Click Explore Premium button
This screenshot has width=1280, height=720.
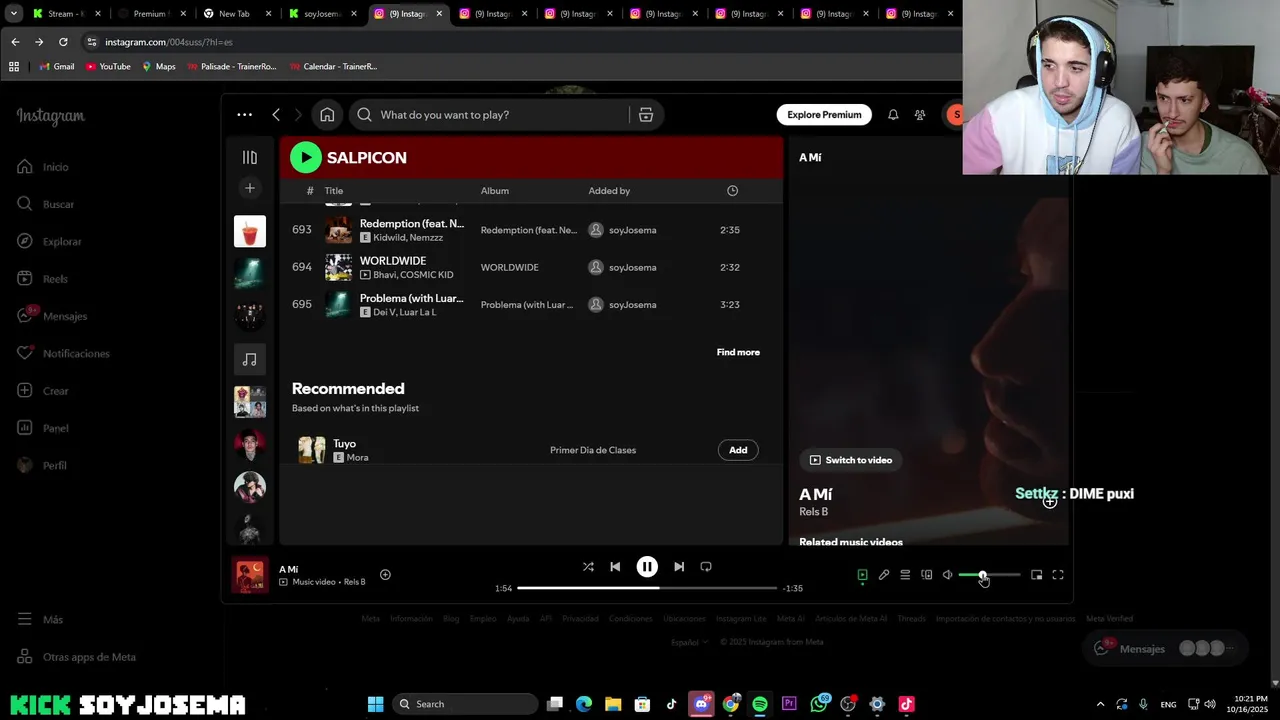(x=824, y=115)
